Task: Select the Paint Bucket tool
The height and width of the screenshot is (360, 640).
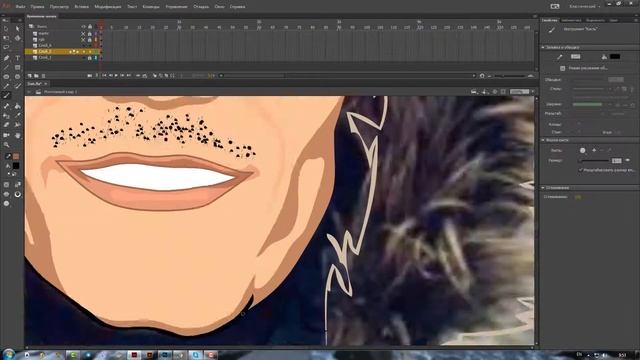Action: pyautogui.click(x=18, y=106)
